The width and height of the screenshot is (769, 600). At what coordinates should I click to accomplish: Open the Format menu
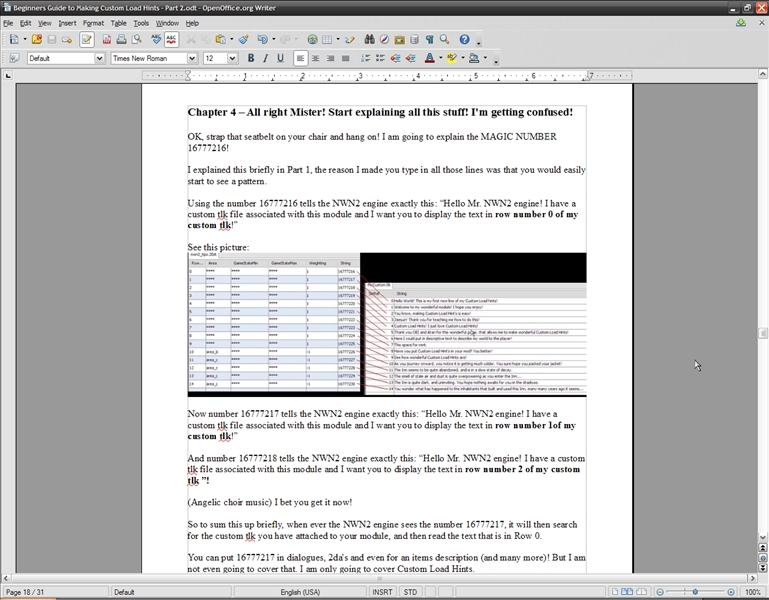[x=93, y=23]
